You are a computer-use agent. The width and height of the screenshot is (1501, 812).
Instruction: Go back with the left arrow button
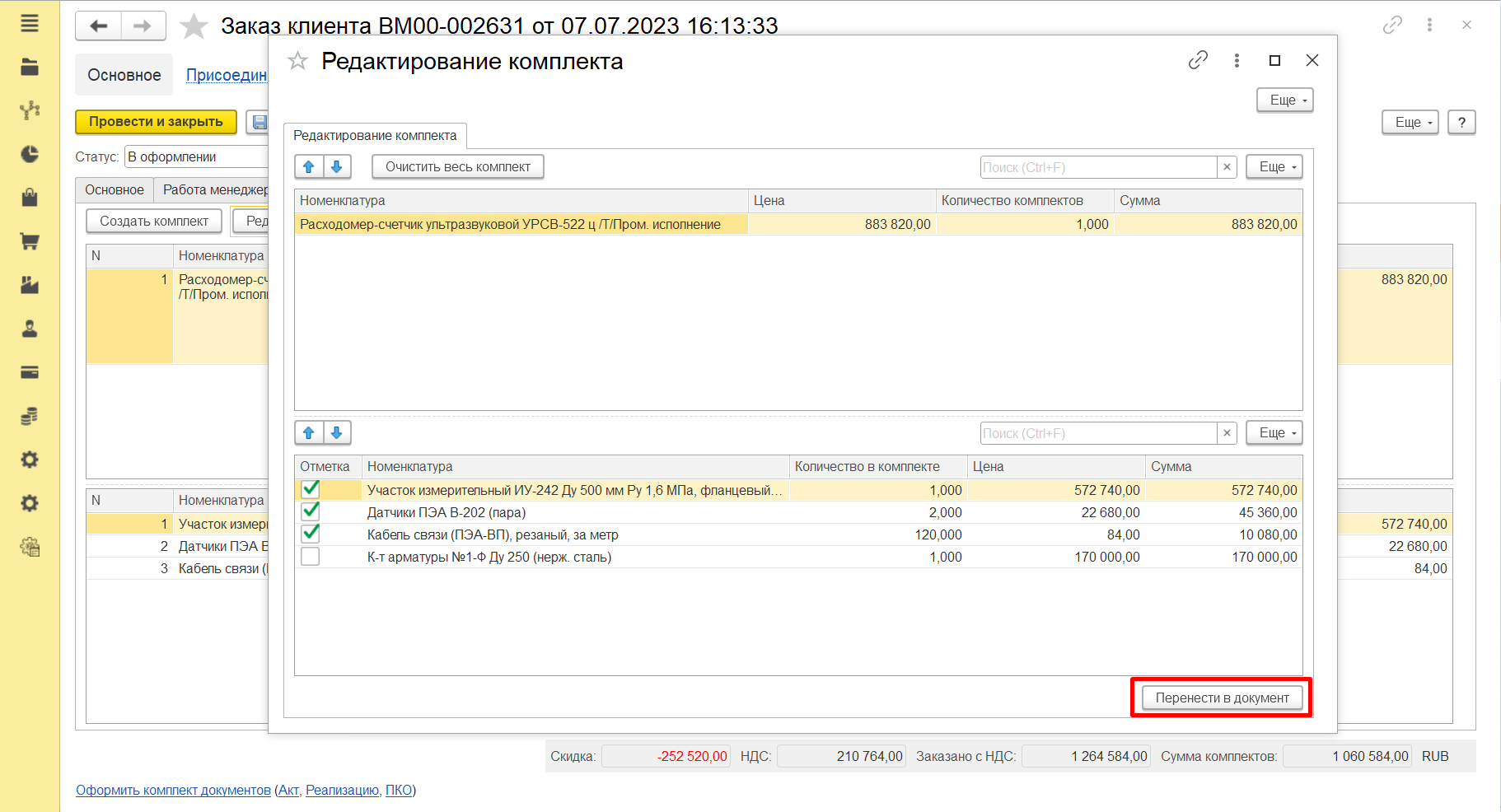99,26
